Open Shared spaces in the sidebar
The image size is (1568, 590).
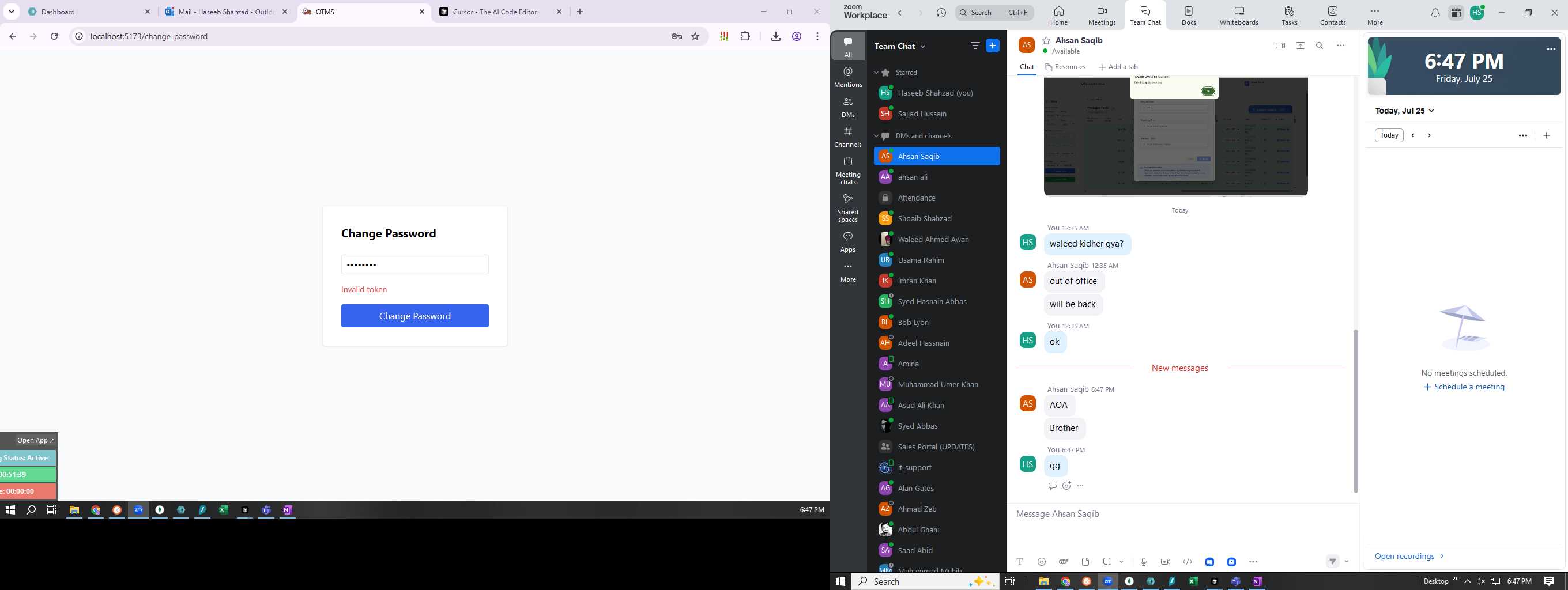click(x=848, y=209)
